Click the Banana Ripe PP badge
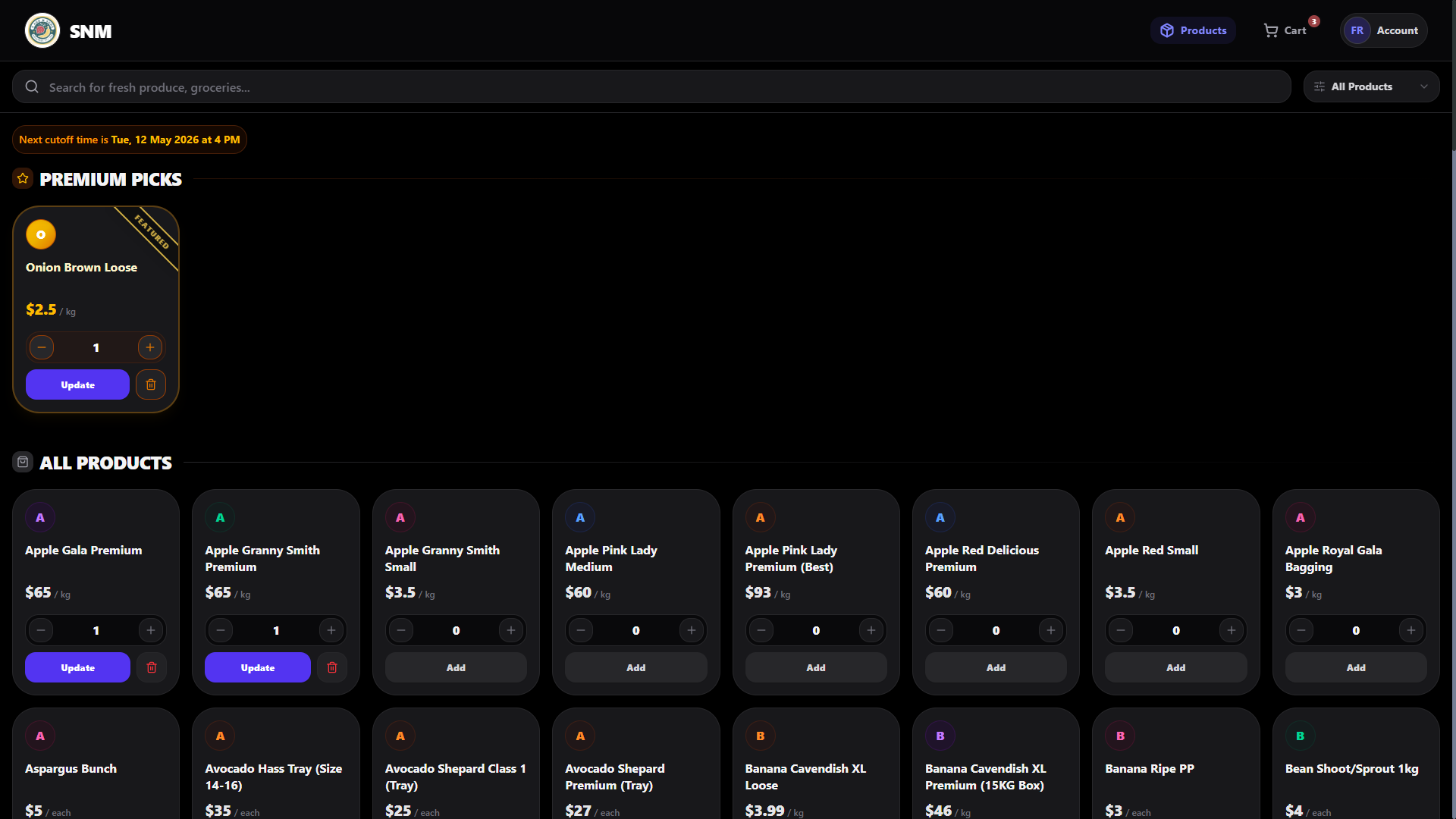Image resolution: width=1456 pixels, height=819 pixels. pyautogui.click(x=1120, y=736)
